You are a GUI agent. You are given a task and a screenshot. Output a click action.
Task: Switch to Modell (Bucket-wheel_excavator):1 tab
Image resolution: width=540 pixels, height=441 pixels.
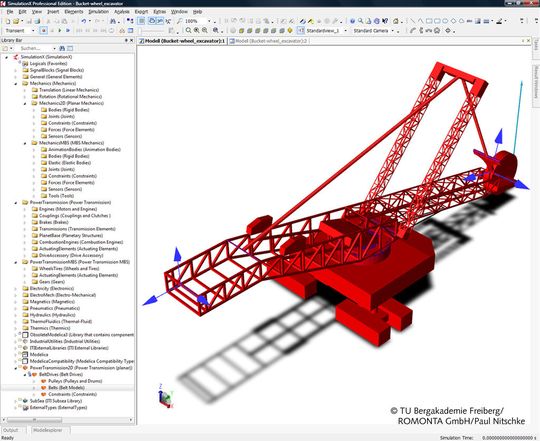182,41
